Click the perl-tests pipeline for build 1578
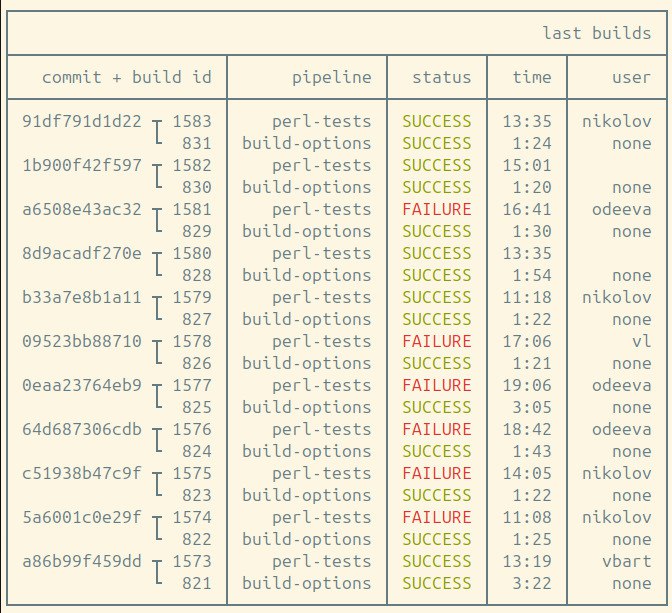This screenshot has height=613, width=672. coord(321,341)
